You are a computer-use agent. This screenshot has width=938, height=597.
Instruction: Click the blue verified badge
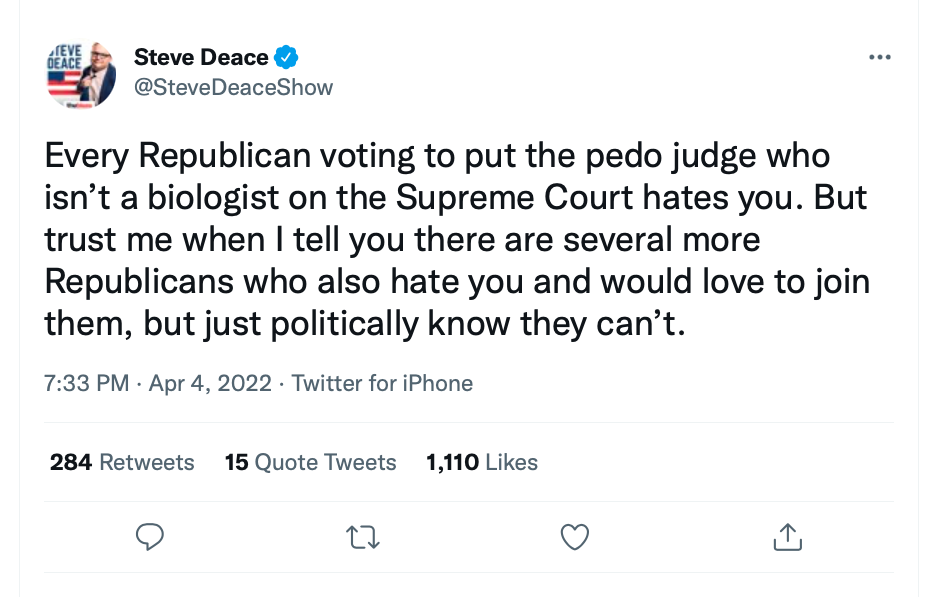pyautogui.click(x=288, y=57)
